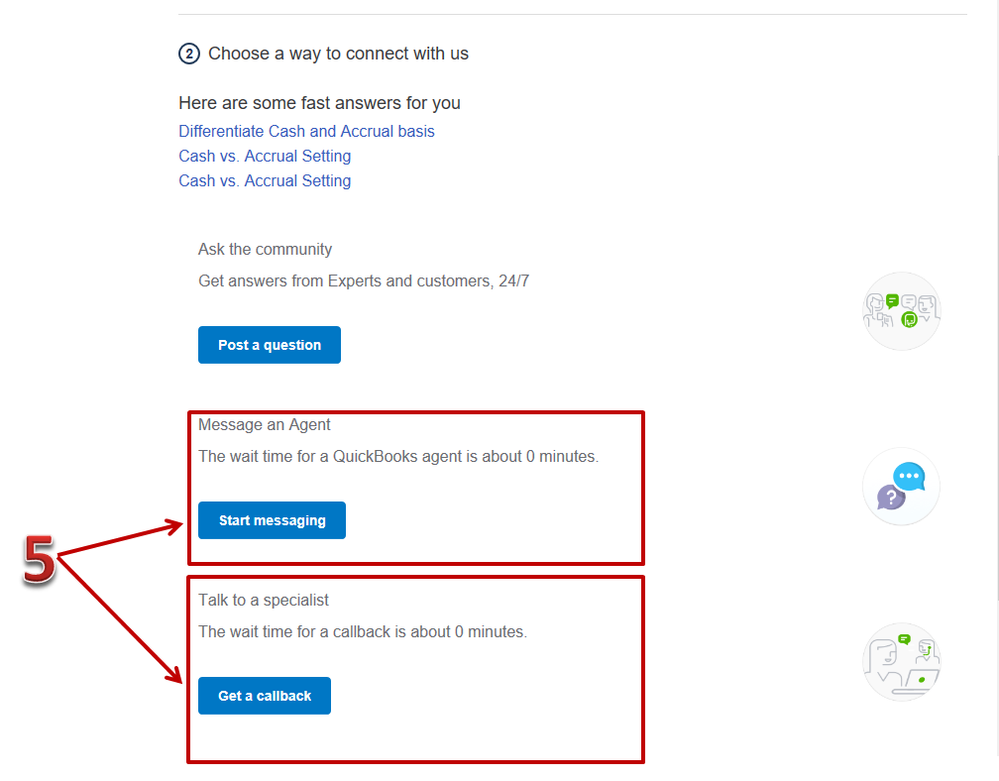Click the Post a question button

click(270, 345)
